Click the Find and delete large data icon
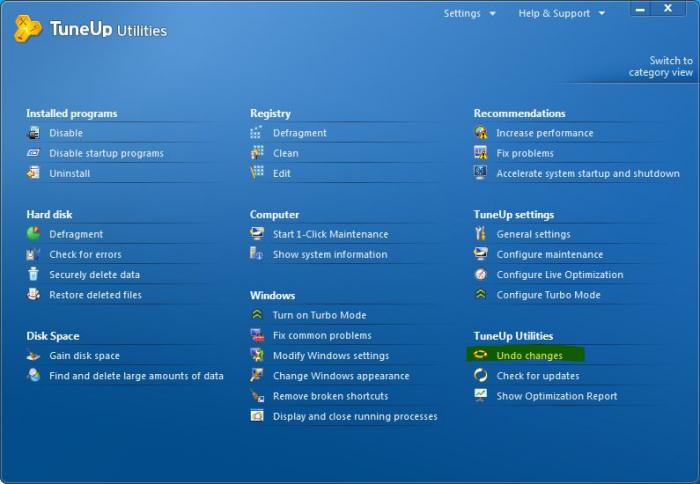 pos(33,376)
